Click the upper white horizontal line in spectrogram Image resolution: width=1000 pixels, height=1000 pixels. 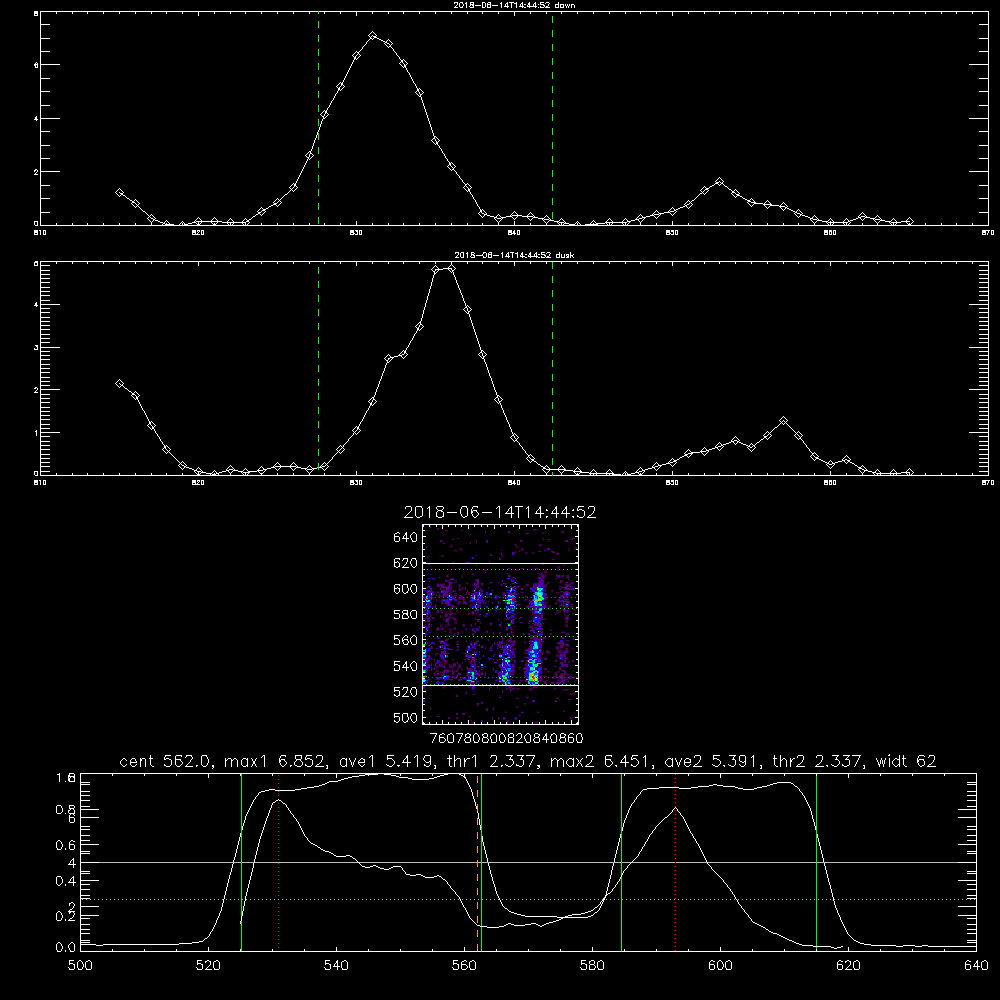coord(500,563)
